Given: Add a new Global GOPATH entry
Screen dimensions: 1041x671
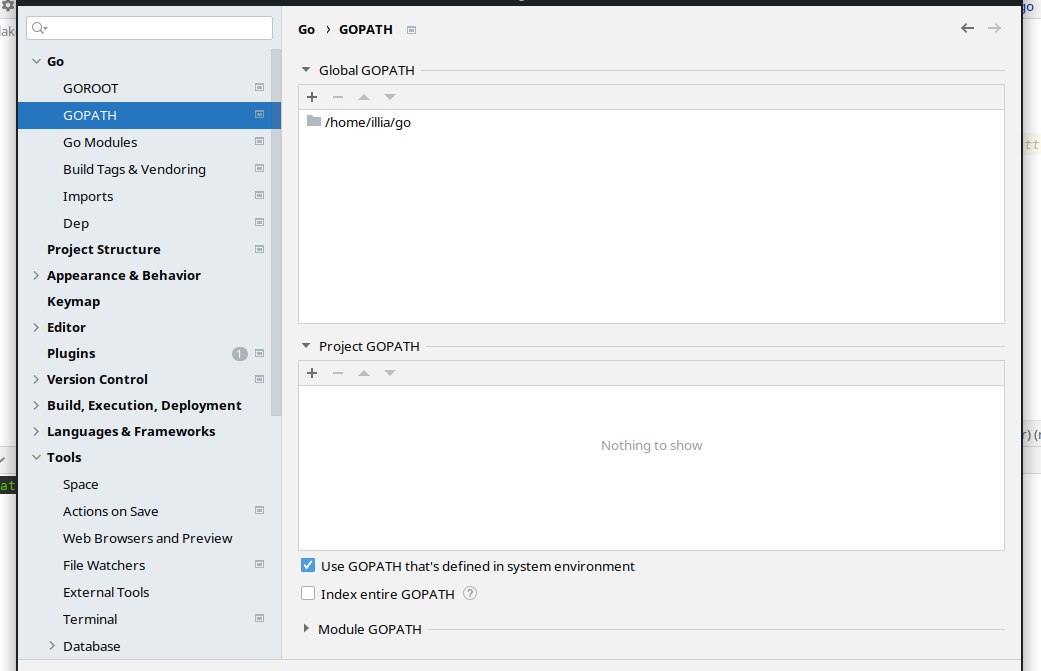Looking at the screenshot, I should tap(312, 97).
